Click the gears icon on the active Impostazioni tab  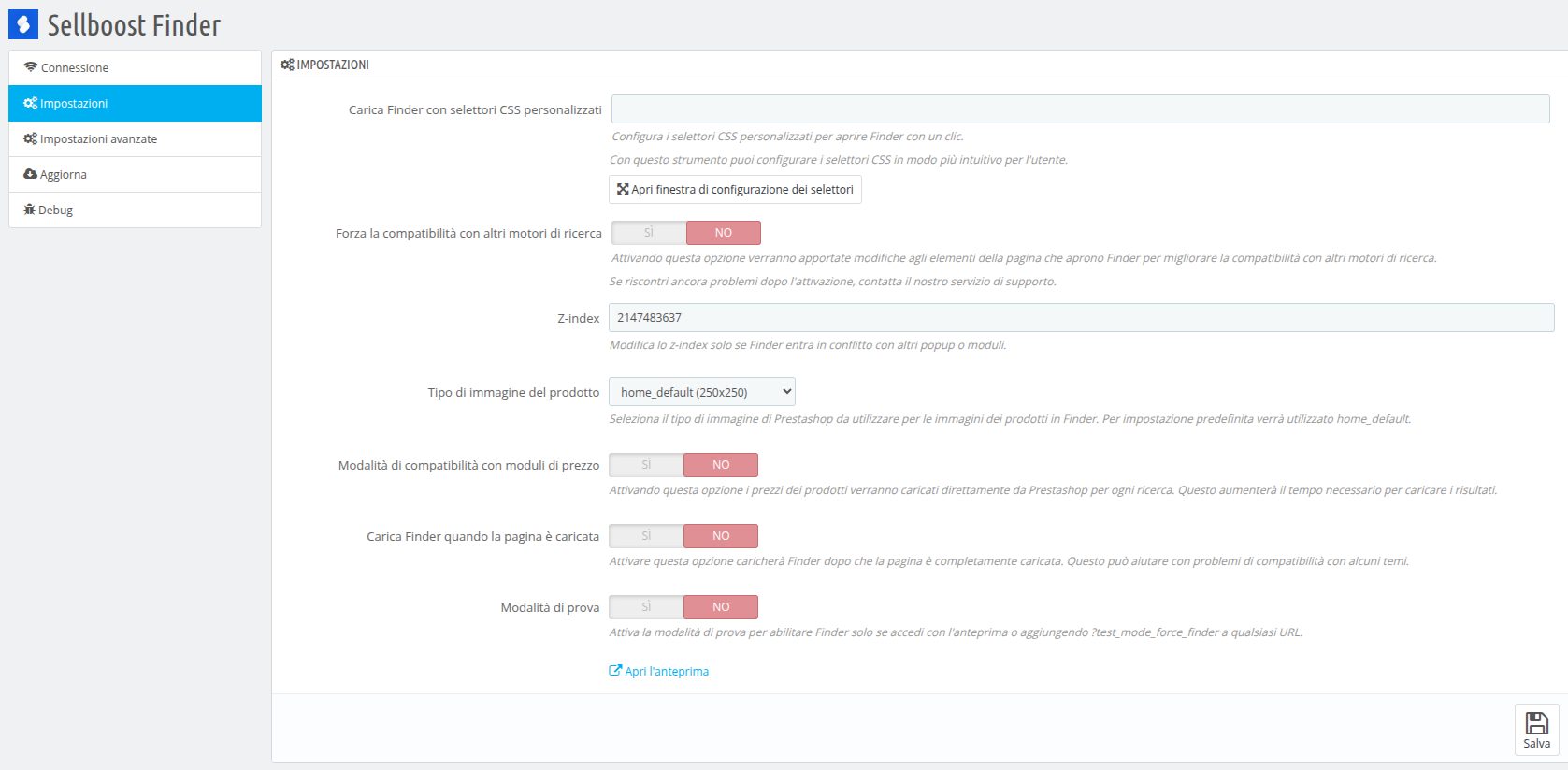[31, 103]
